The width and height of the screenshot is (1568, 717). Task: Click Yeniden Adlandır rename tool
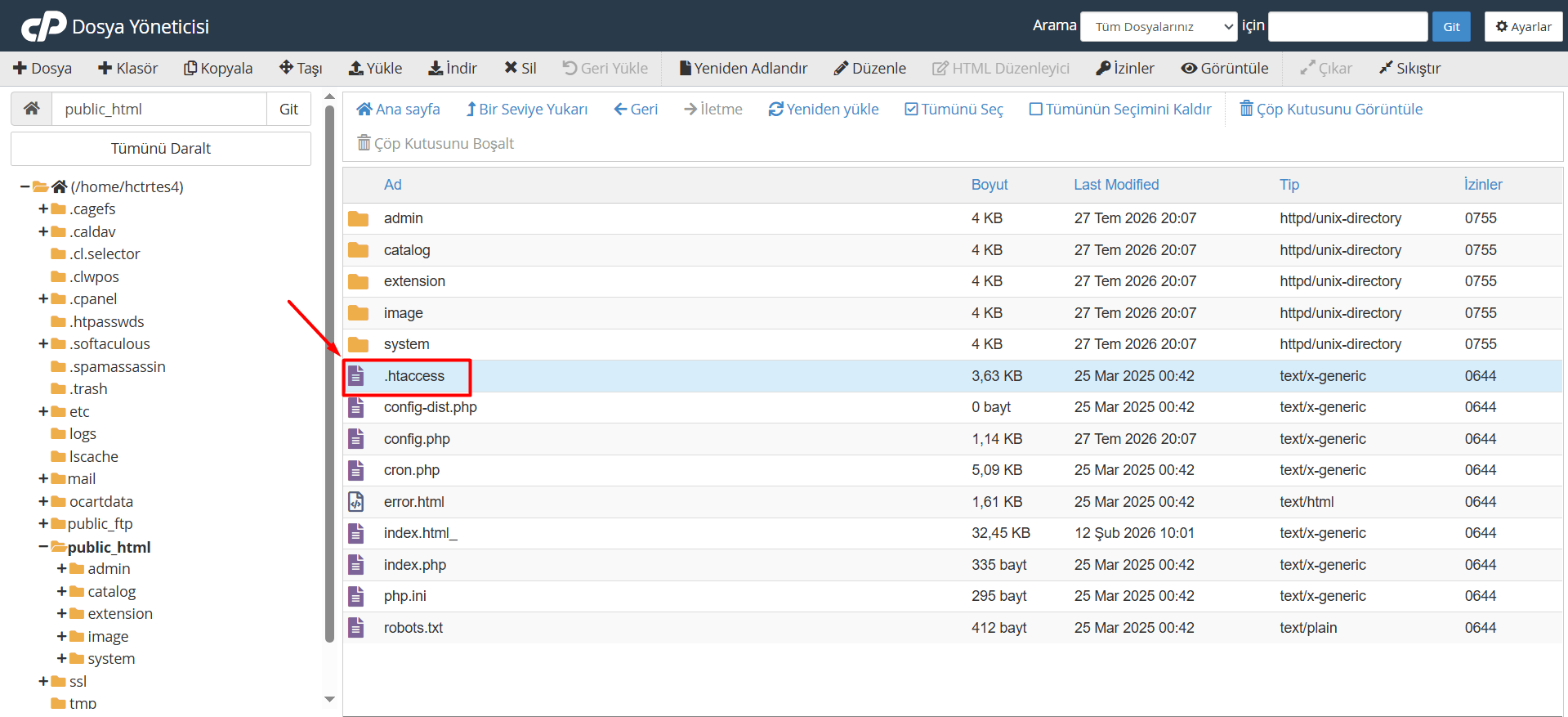point(744,68)
